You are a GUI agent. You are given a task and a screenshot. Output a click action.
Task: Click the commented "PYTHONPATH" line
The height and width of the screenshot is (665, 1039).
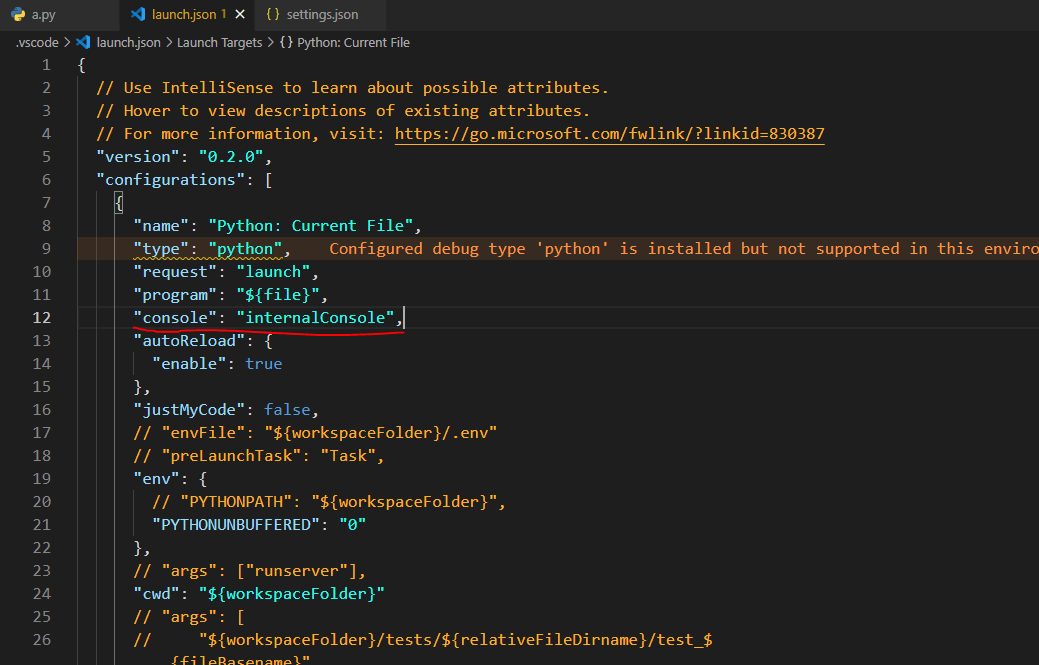click(329, 501)
